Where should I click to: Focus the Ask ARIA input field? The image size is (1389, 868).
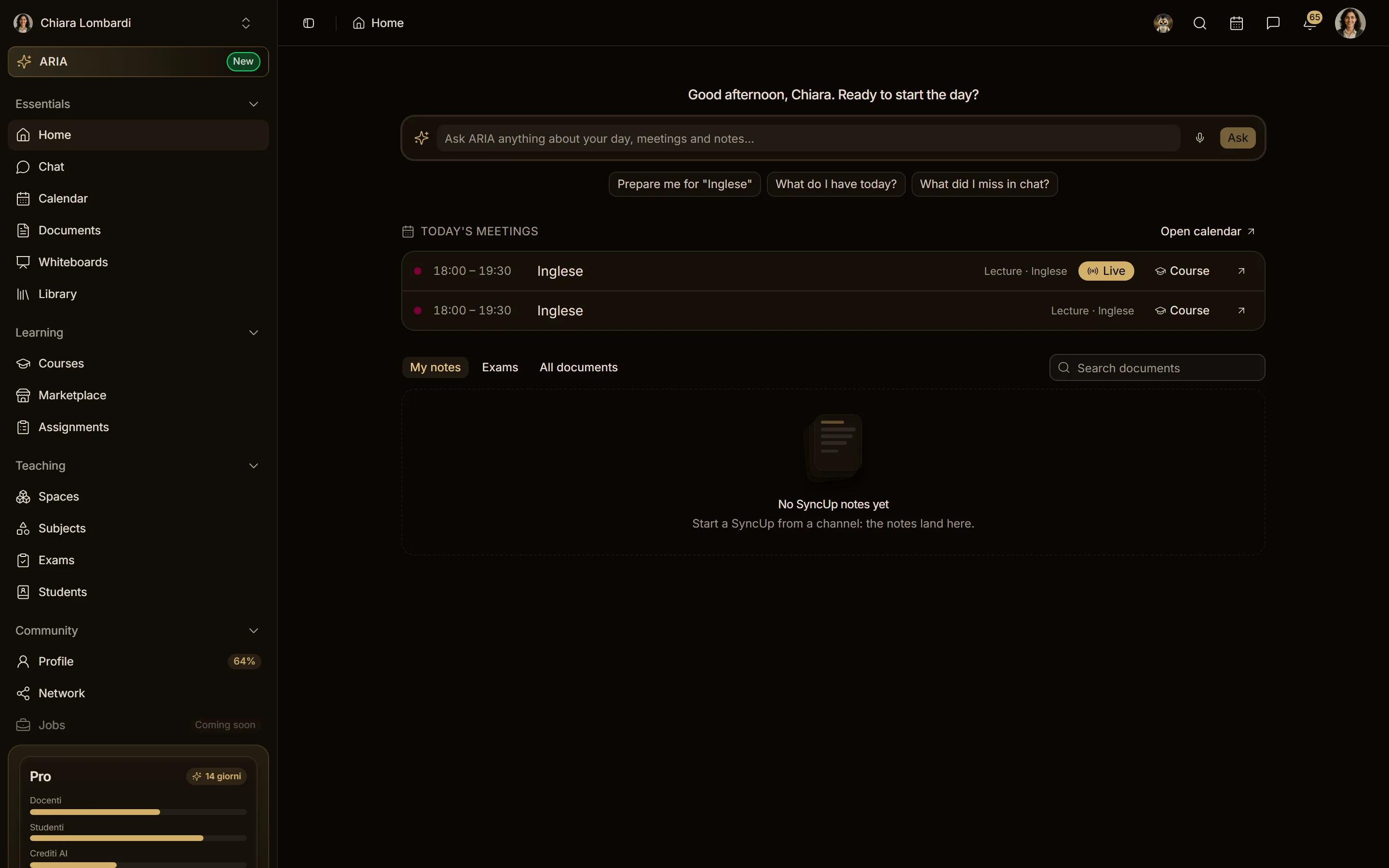point(808,138)
